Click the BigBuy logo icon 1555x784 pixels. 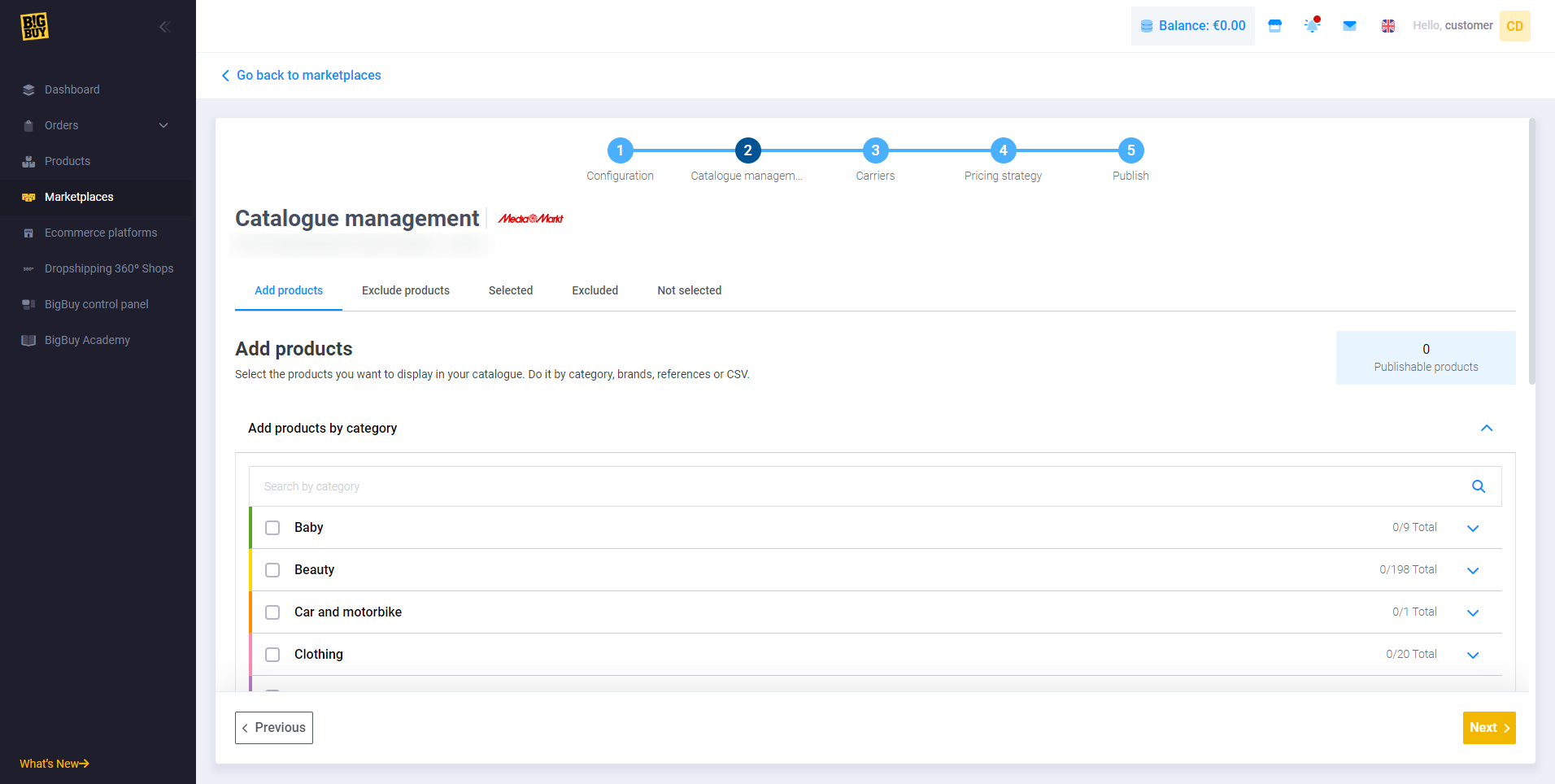click(x=34, y=26)
